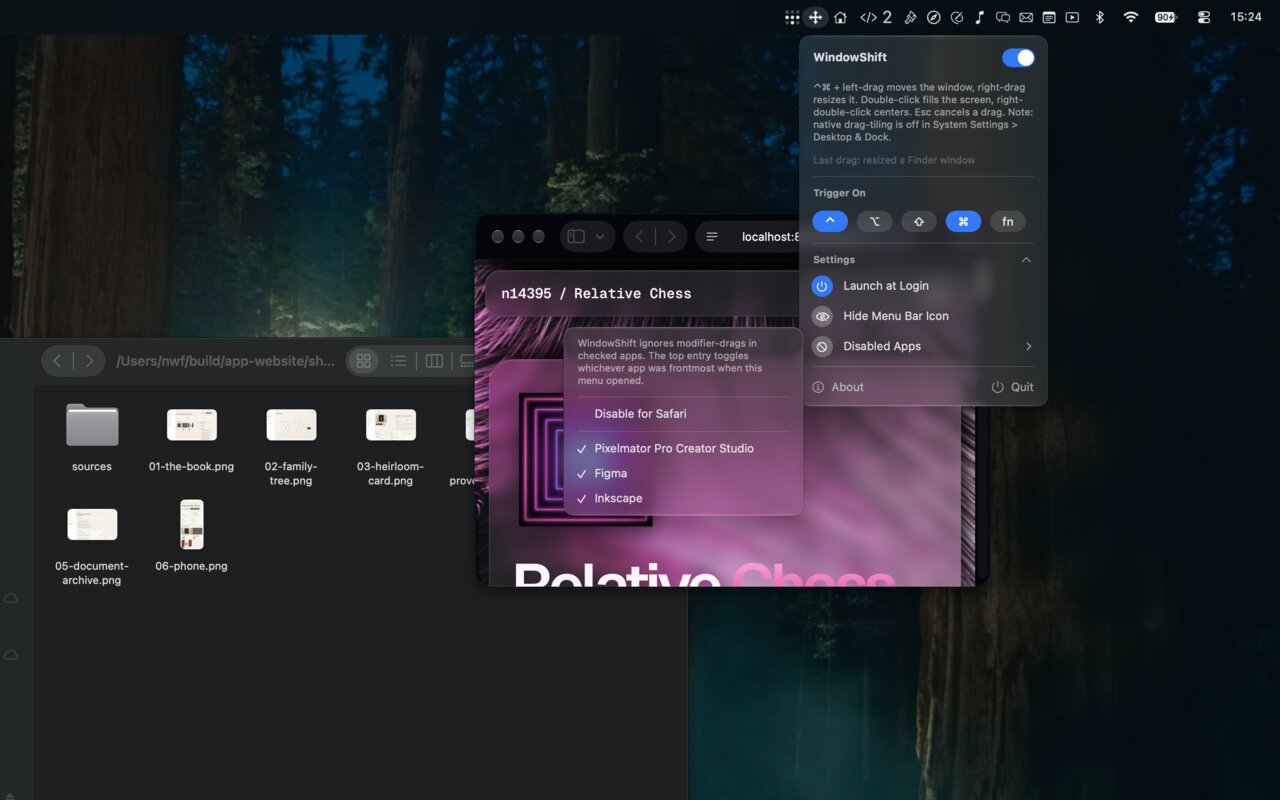Screen dimensions: 1280x800
Task: Go back in the Safari window
Action: [x=640, y=237]
